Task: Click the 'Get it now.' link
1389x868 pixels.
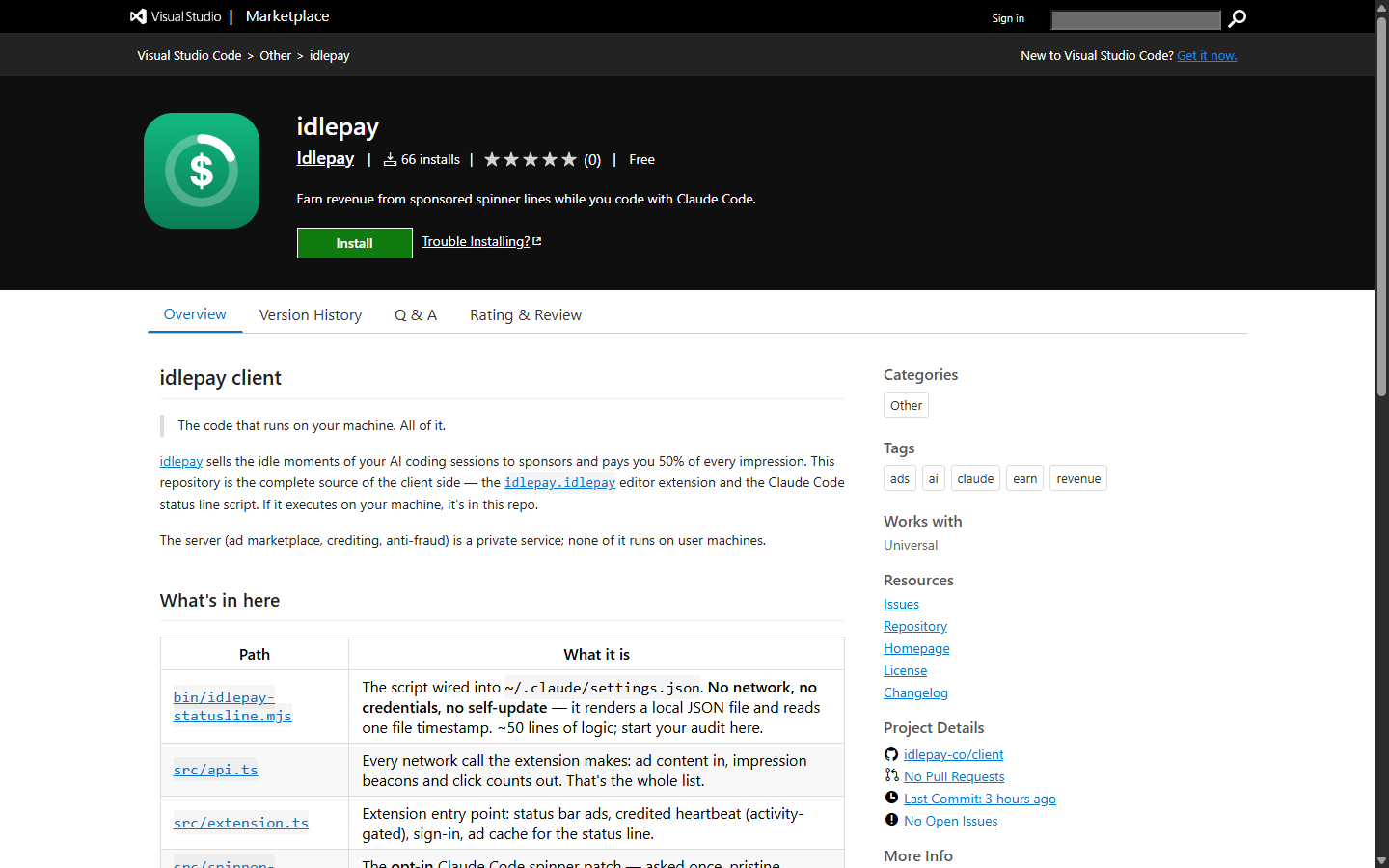Action: (1207, 56)
